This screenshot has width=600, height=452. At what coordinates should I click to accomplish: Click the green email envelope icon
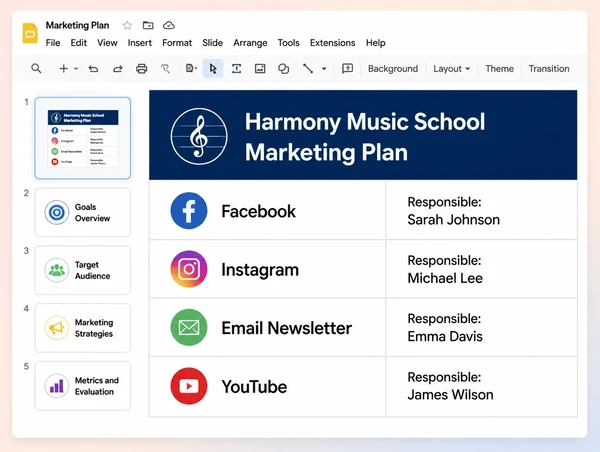(189, 328)
